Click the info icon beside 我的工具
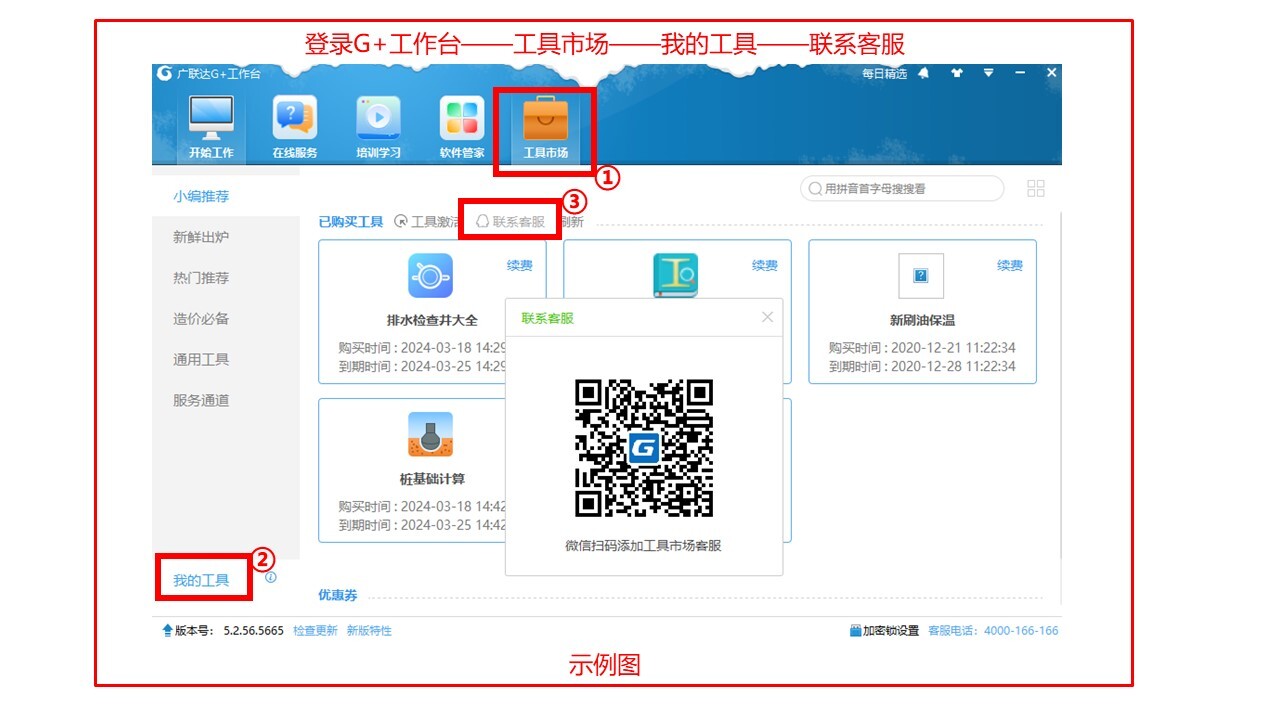Image resolution: width=1280 pixels, height=720 pixels. [x=271, y=577]
